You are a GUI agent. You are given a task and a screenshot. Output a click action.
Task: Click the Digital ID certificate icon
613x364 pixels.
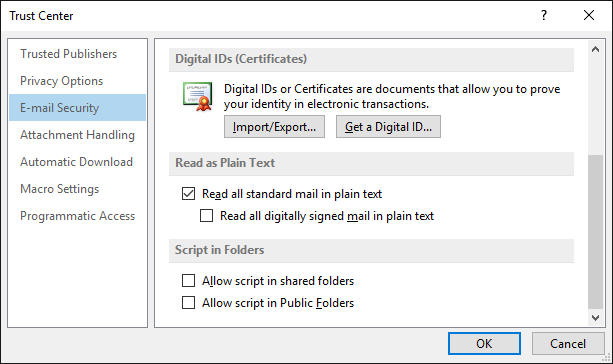coord(198,96)
